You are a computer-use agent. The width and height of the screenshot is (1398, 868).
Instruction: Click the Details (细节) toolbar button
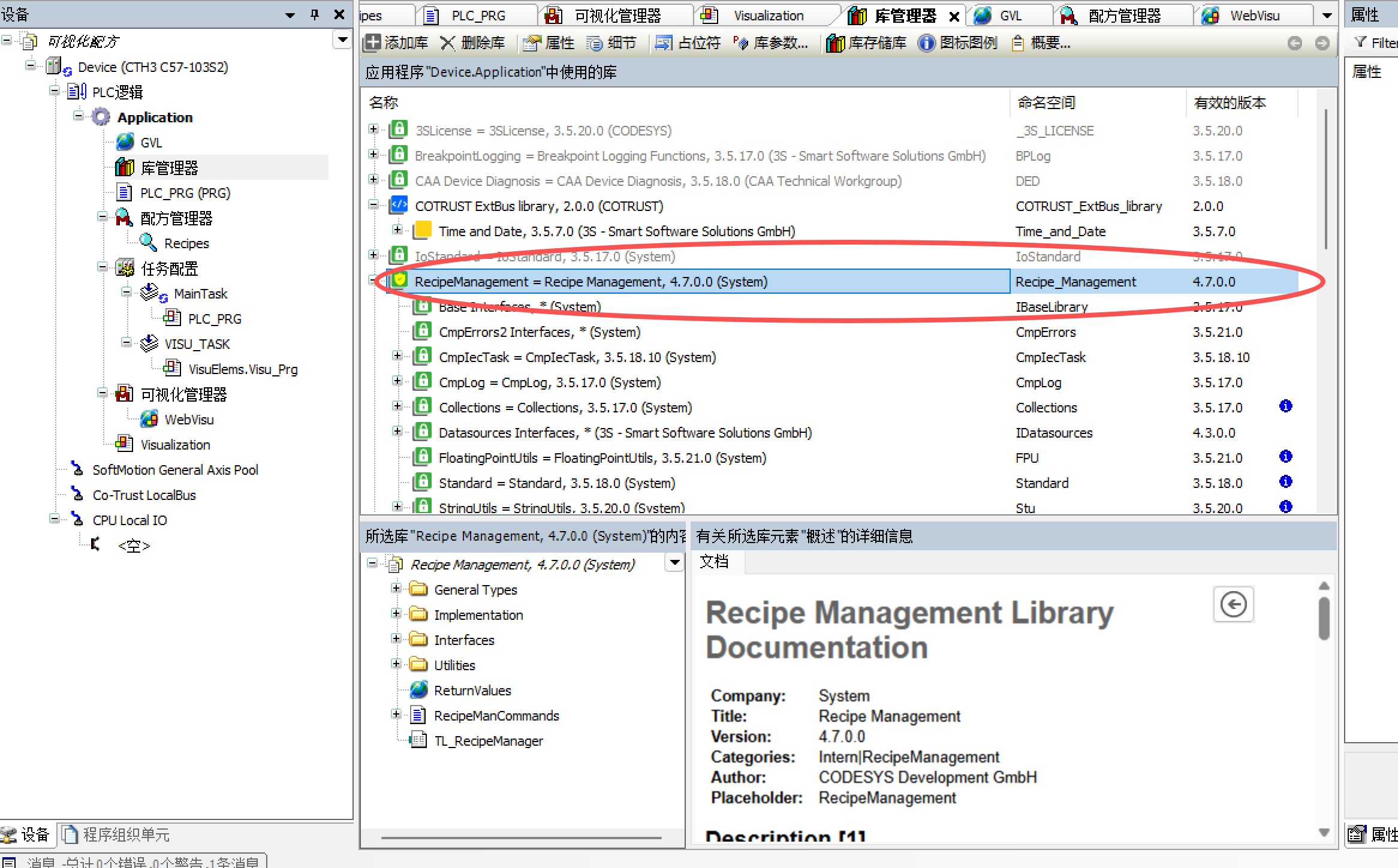point(611,43)
